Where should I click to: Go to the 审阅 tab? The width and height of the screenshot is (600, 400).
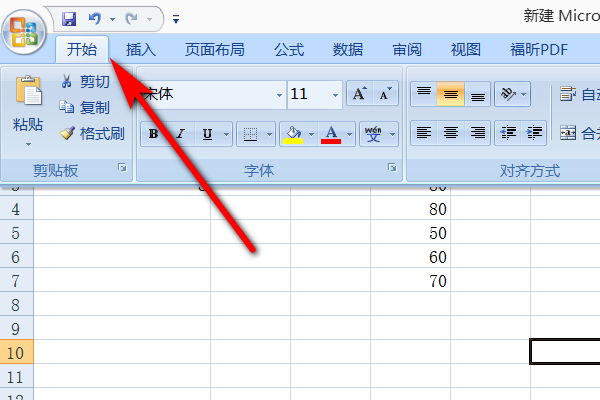click(x=407, y=50)
